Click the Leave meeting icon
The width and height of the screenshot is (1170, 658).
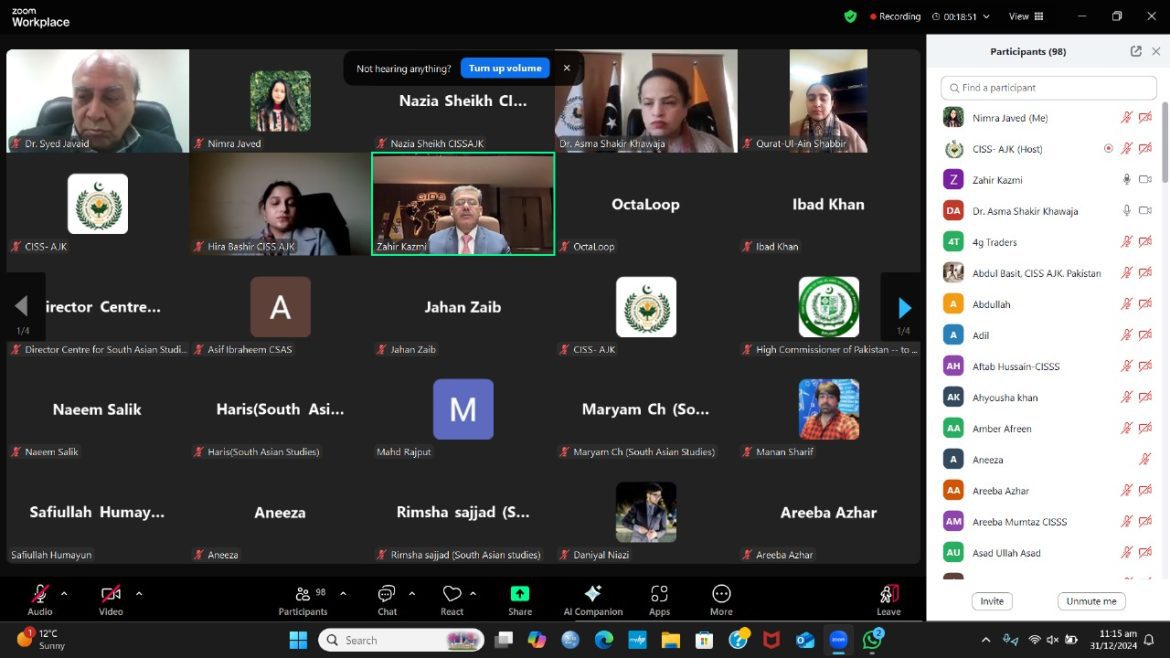tap(888, 594)
